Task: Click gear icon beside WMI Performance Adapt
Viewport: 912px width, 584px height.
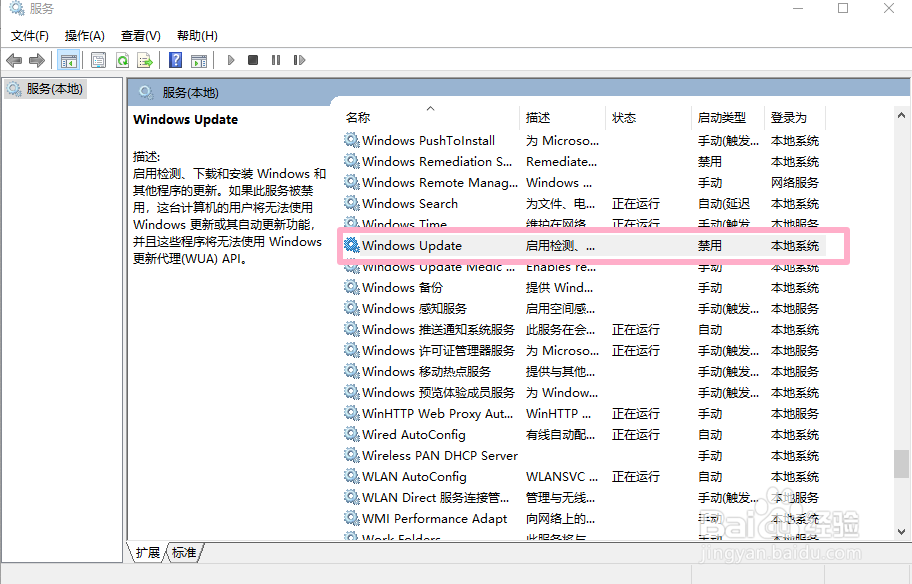Action: [351, 518]
